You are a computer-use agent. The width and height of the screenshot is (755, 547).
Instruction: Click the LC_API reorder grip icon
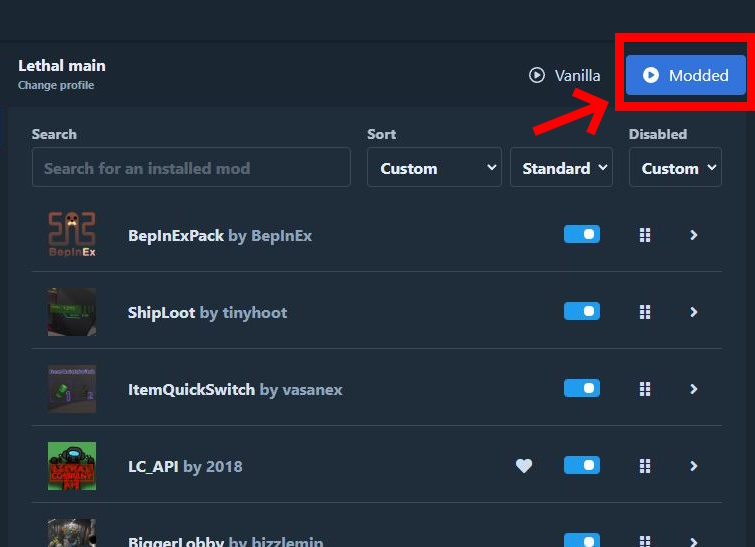tap(645, 466)
